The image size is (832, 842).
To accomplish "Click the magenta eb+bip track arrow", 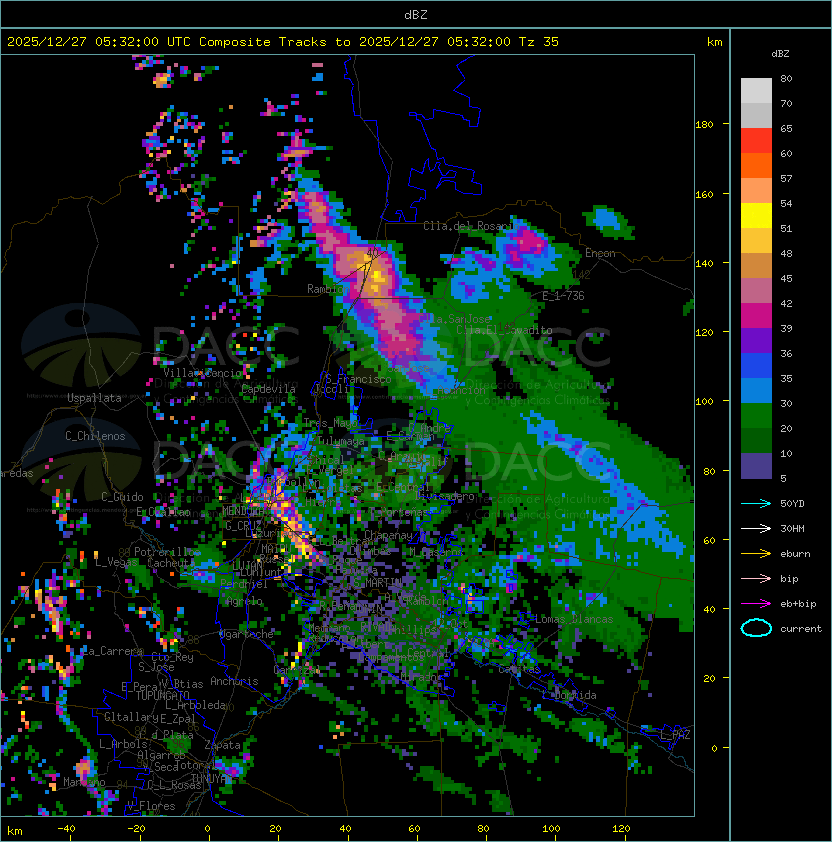I will pos(756,604).
